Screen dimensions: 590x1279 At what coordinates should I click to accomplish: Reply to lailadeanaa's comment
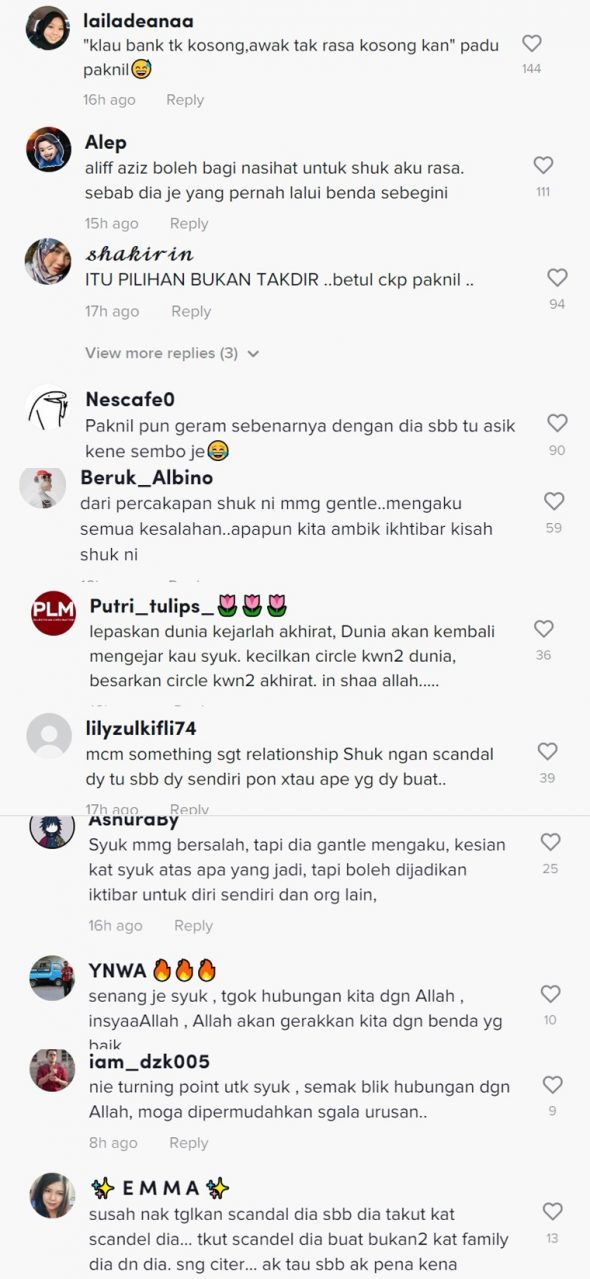185,100
